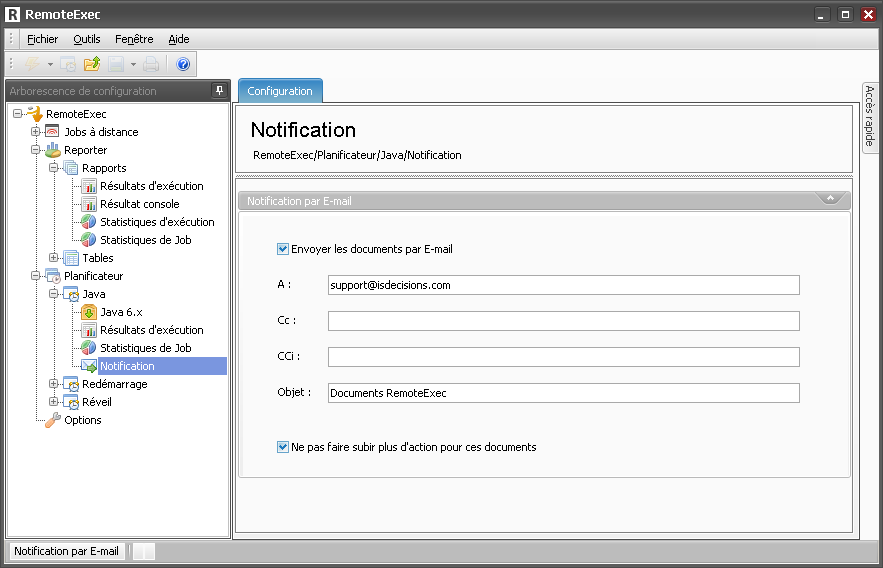The width and height of the screenshot is (883, 568).
Task: Open the Accès rapide side tab
Action: click(869, 117)
